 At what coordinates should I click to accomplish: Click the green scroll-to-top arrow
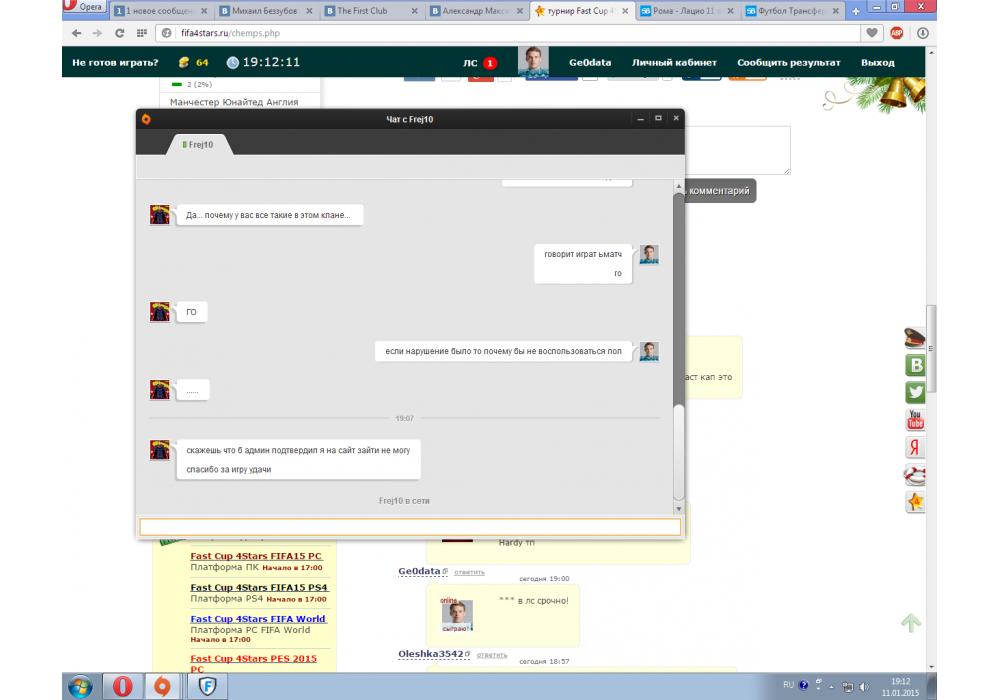pyautogui.click(x=910, y=623)
